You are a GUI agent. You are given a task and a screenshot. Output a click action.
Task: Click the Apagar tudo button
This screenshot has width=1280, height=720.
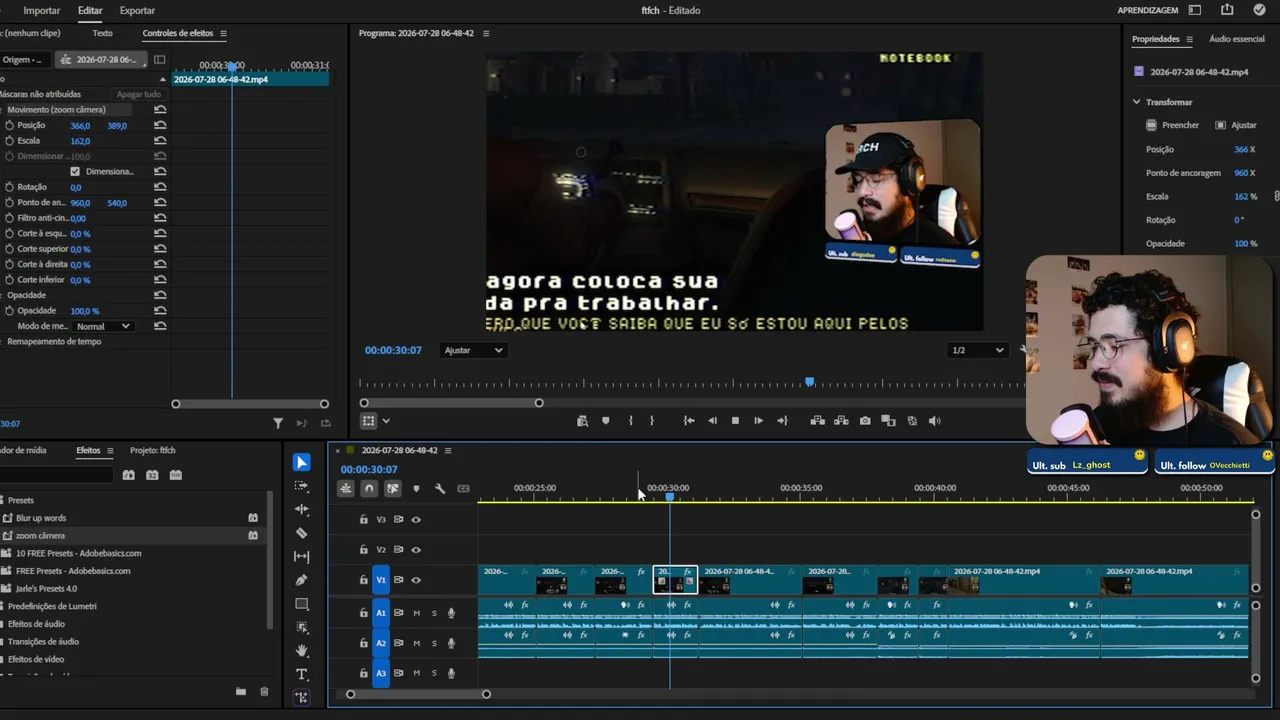pos(139,94)
